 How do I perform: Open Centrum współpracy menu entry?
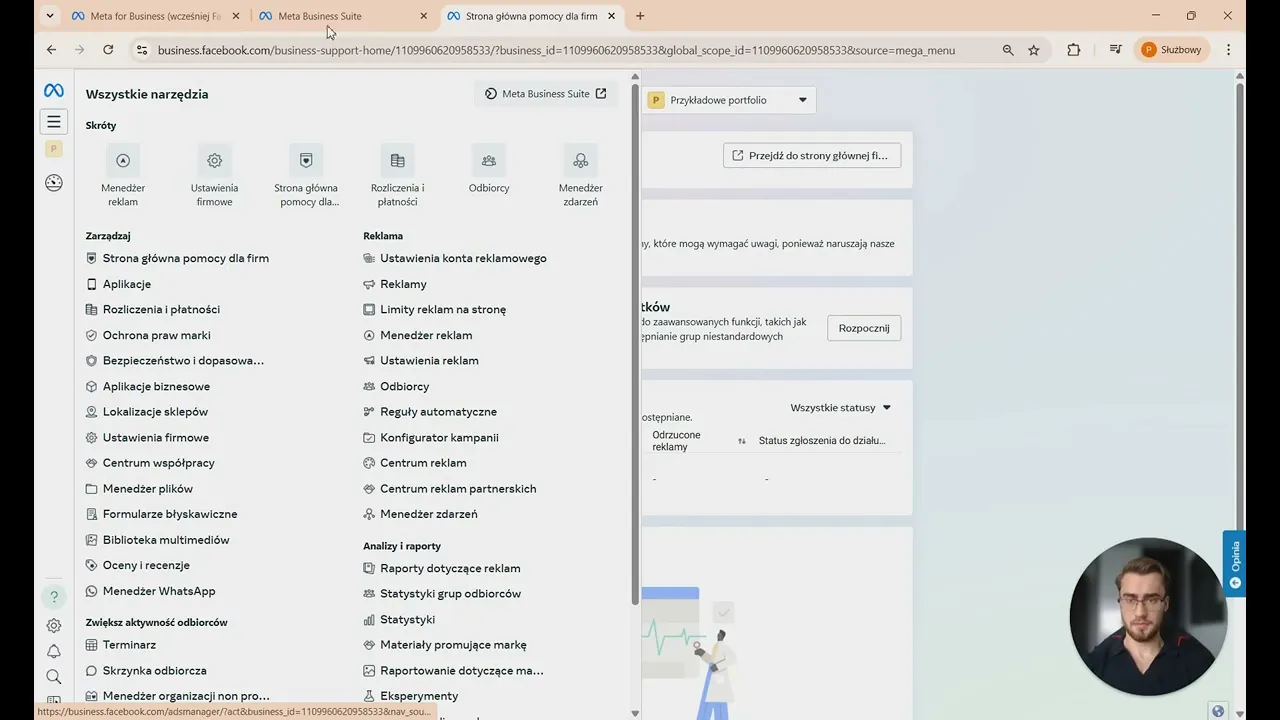pyautogui.click(x=150, y=463)
